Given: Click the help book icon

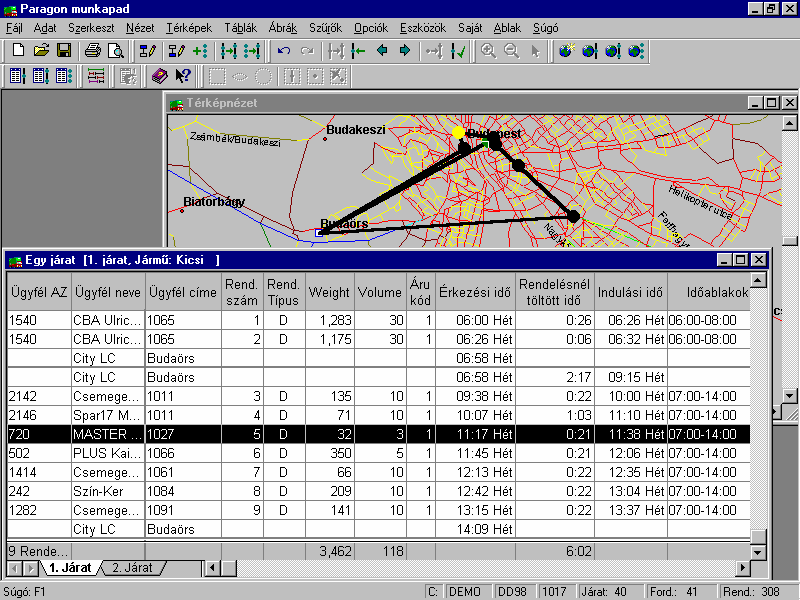Looking at the screenshot, I should point(160,76).
